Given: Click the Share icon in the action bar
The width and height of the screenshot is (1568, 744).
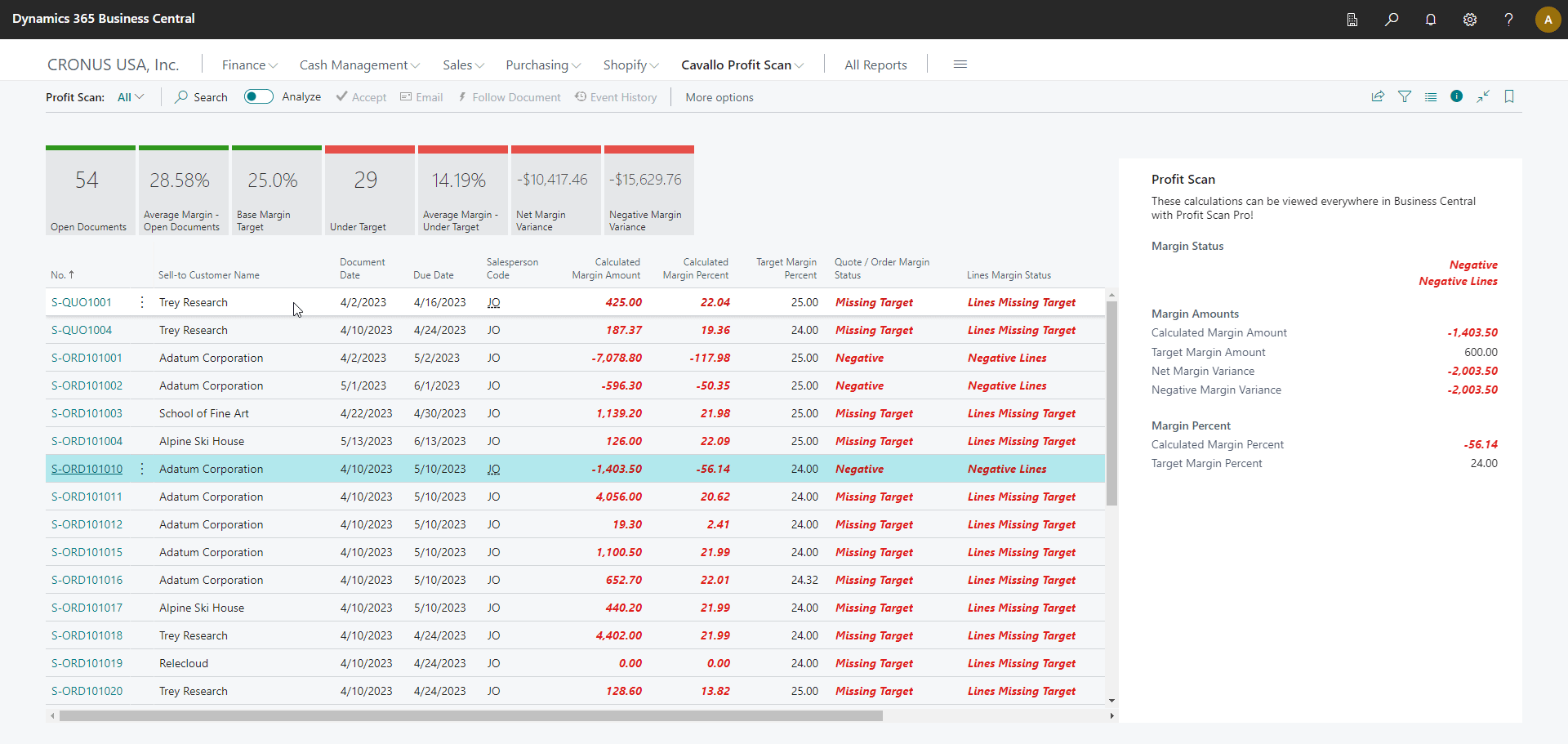Looking at the screenshot, I should click(x=1378, y=96).
